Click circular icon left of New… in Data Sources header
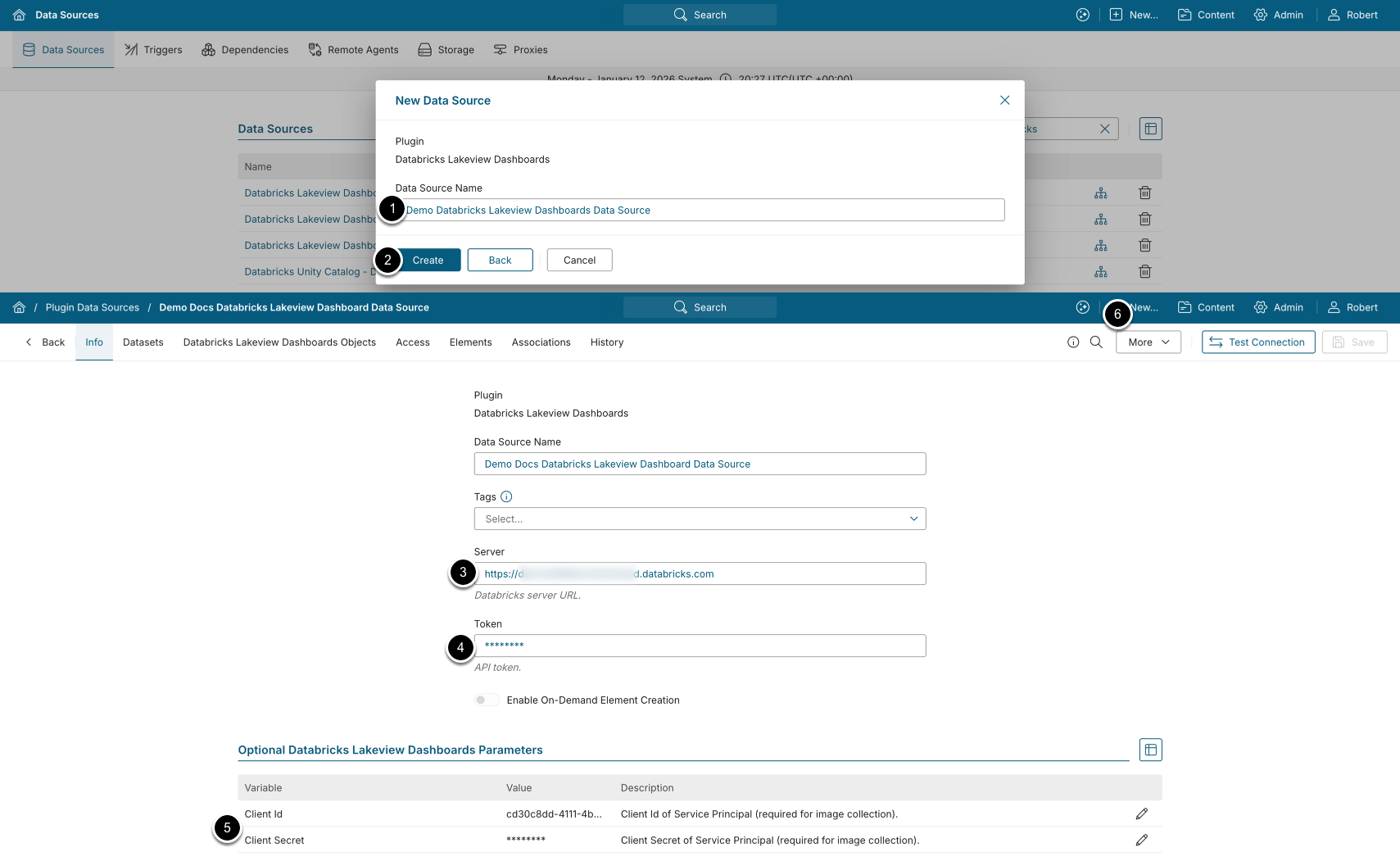Image resolution: width=1400 pixels, height=861 pixels. coord(1082,15)
